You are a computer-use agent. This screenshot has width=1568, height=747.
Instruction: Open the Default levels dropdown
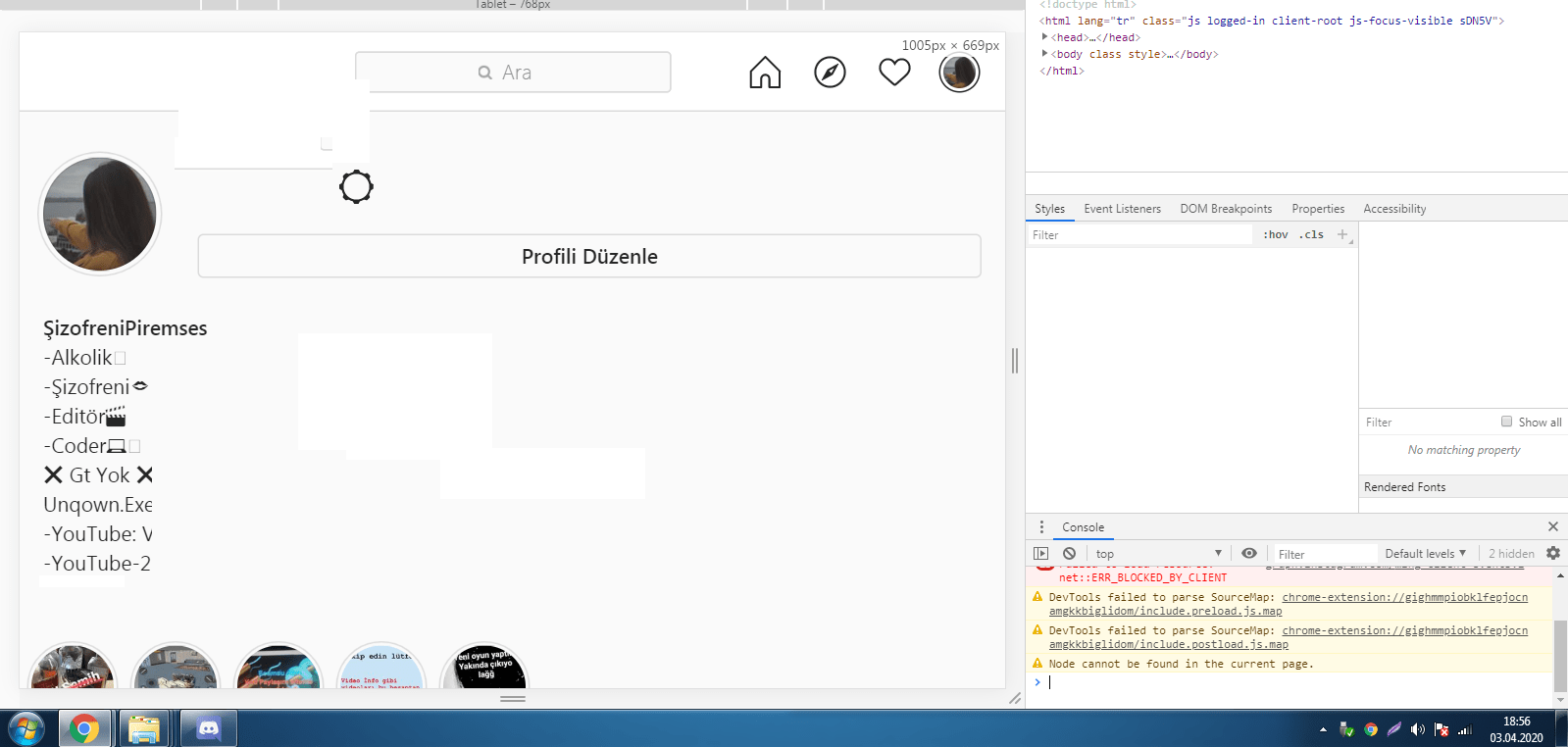[x=1425, y=554]
